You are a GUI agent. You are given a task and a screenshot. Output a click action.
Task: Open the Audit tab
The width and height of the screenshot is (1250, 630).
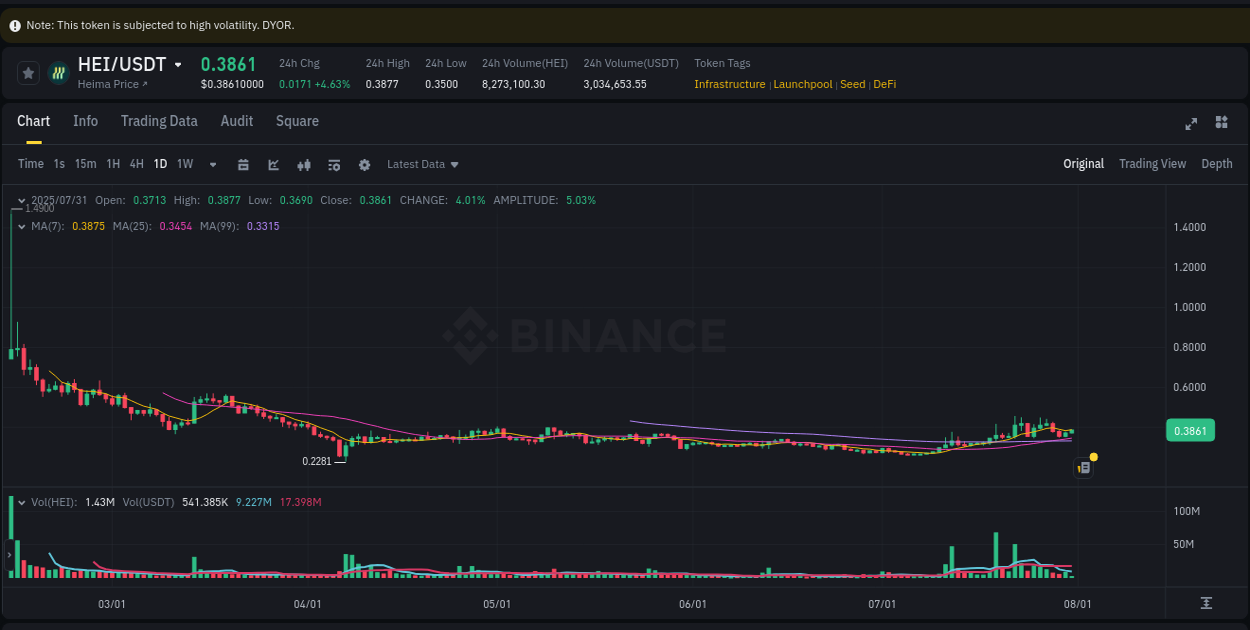coord(236,120)
